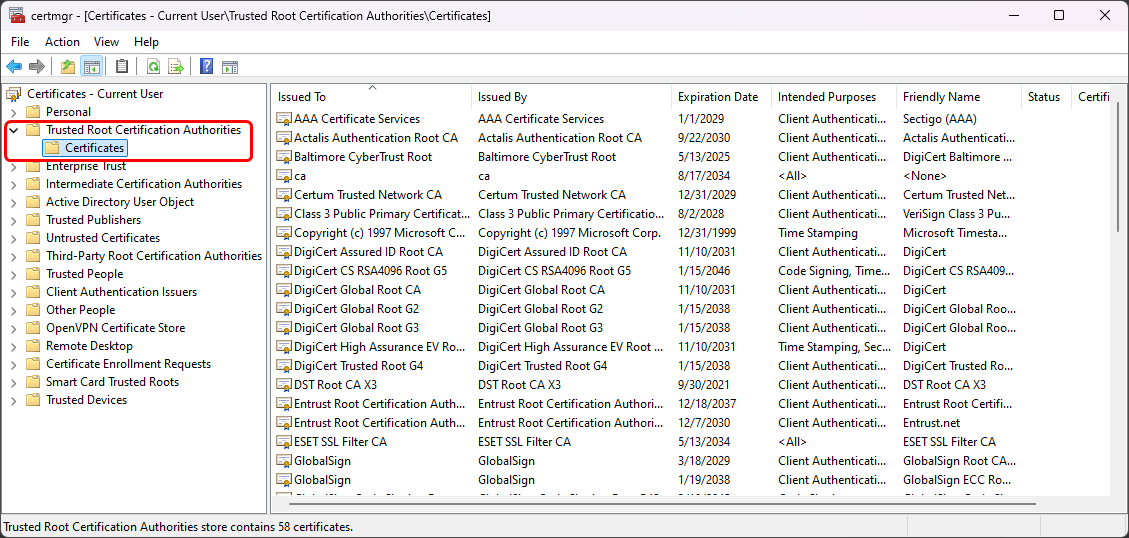Open Help via blue question mark icon
This screenshot has width=1129, height=538.
click(206, 67)
